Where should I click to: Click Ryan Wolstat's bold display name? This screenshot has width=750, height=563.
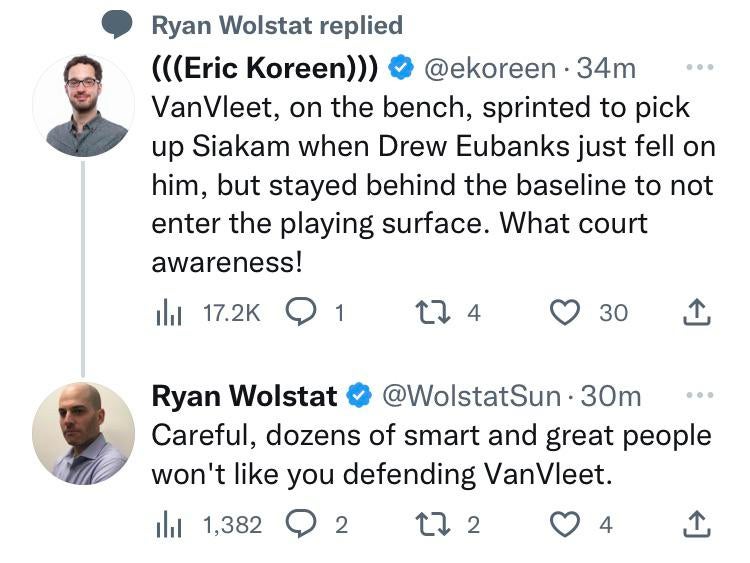click(244, 396)
